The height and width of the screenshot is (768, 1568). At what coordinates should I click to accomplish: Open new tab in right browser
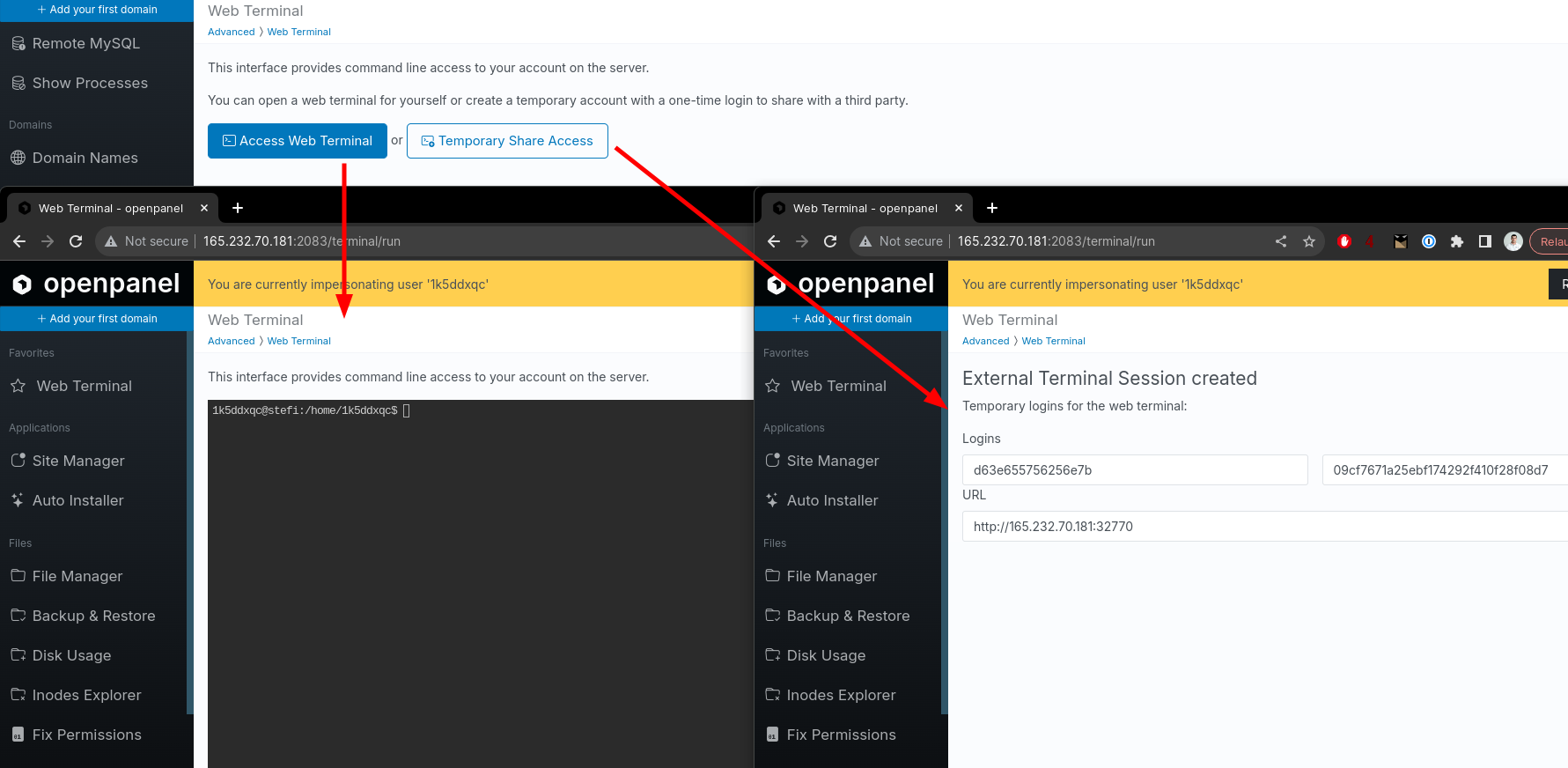click(992, 208)
